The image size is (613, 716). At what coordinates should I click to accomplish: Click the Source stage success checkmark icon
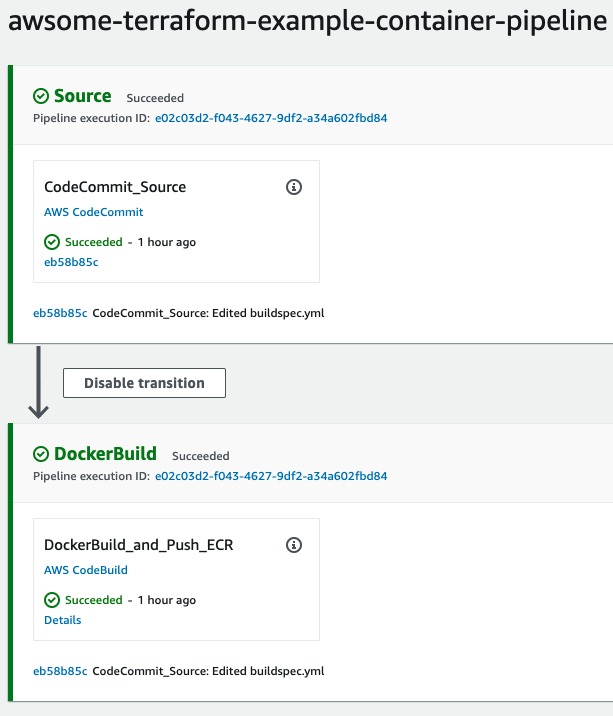(41, 96)
